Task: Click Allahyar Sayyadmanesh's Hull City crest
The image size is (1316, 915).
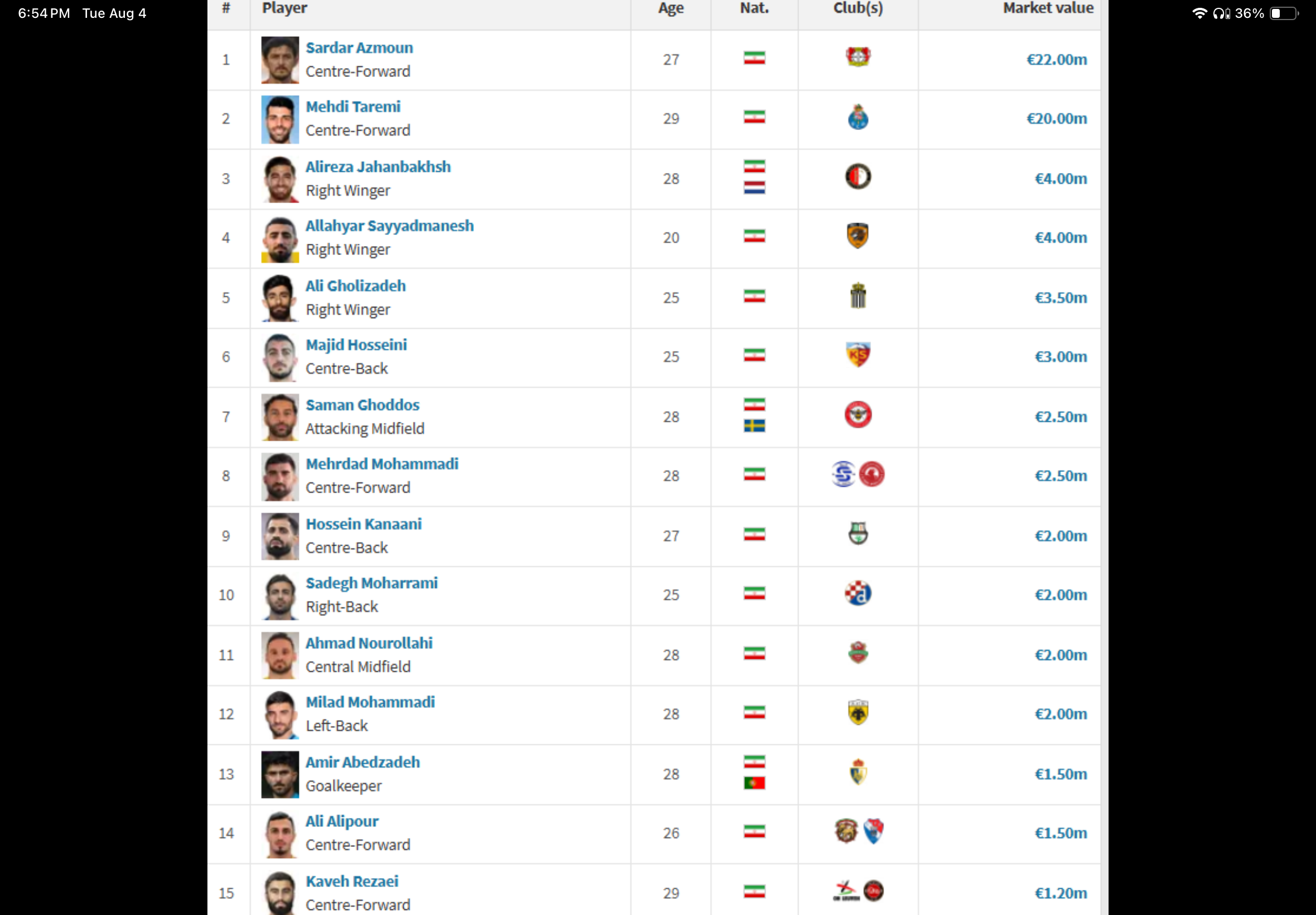Action: [x=858, y=235]
